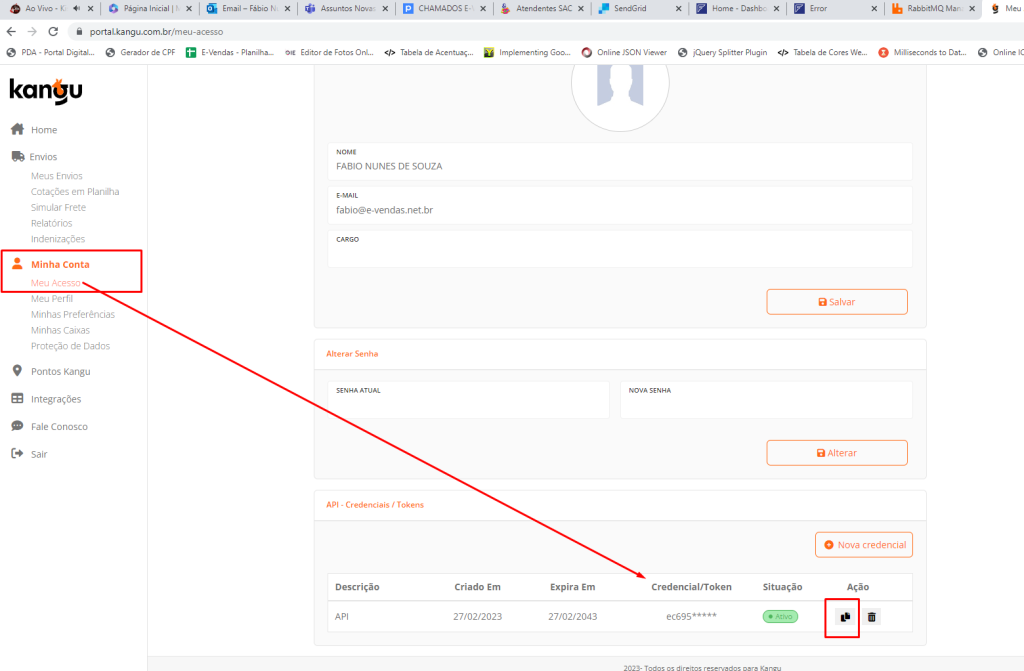Copy the API token using the copy icon
The image size is (1024, 671).
pos(842,617)
